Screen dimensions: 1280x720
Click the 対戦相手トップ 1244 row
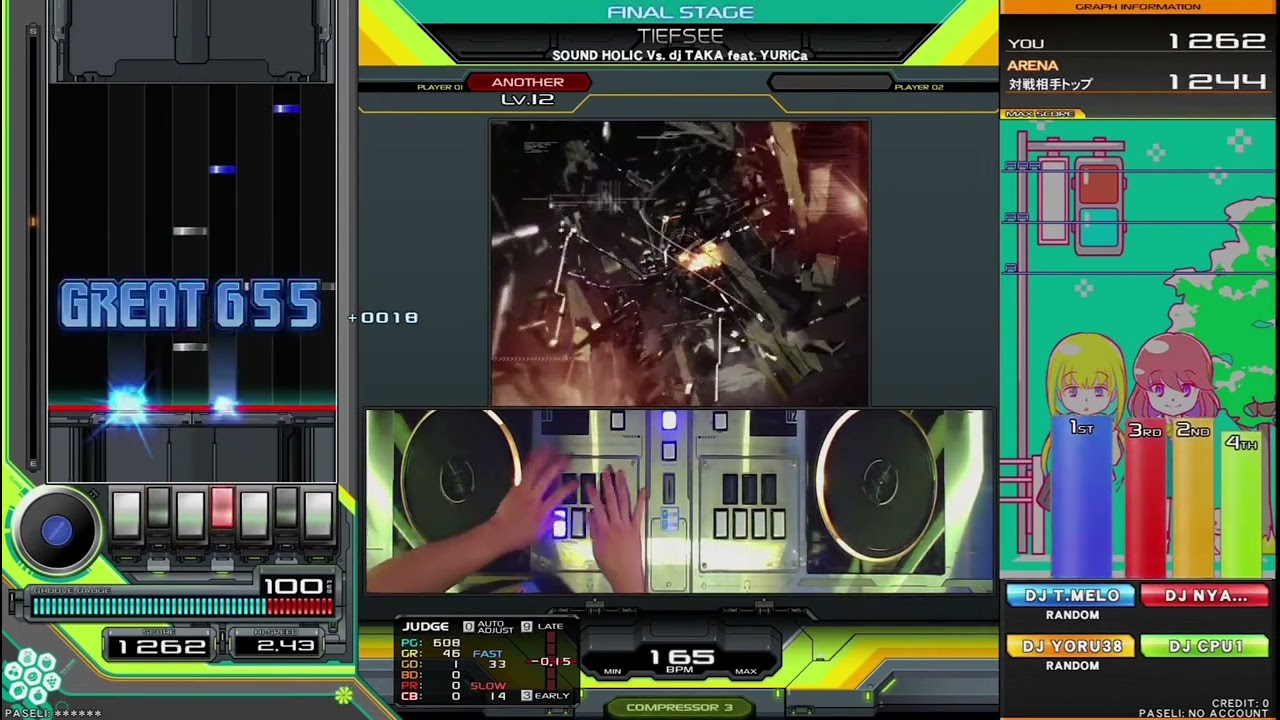point(1138,84)
